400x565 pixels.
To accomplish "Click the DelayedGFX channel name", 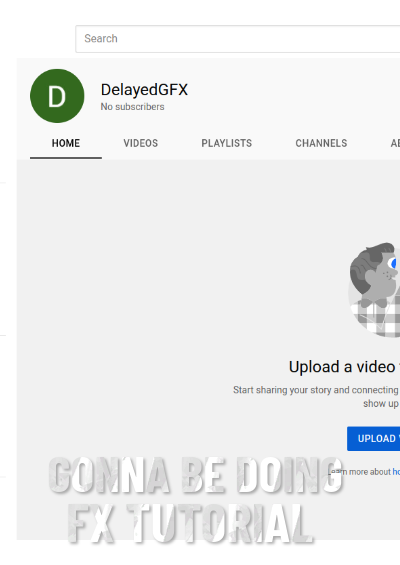I will click(x=144, y=90).
